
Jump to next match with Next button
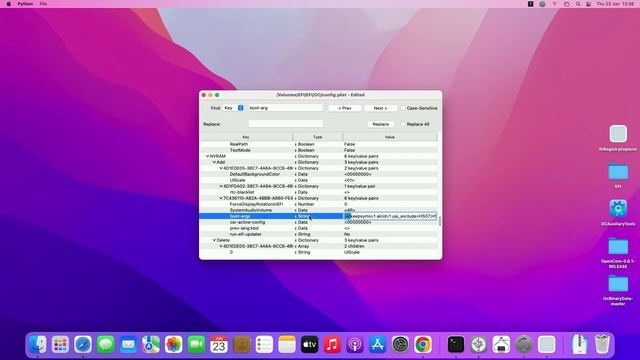[x=380, y=108]
